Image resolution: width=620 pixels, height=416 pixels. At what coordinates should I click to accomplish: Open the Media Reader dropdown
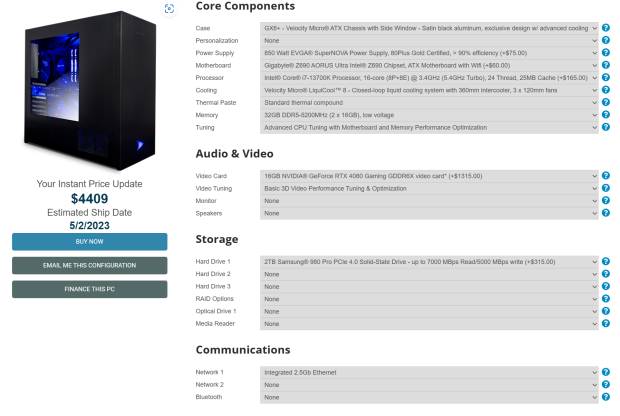[x=429, y=323]
